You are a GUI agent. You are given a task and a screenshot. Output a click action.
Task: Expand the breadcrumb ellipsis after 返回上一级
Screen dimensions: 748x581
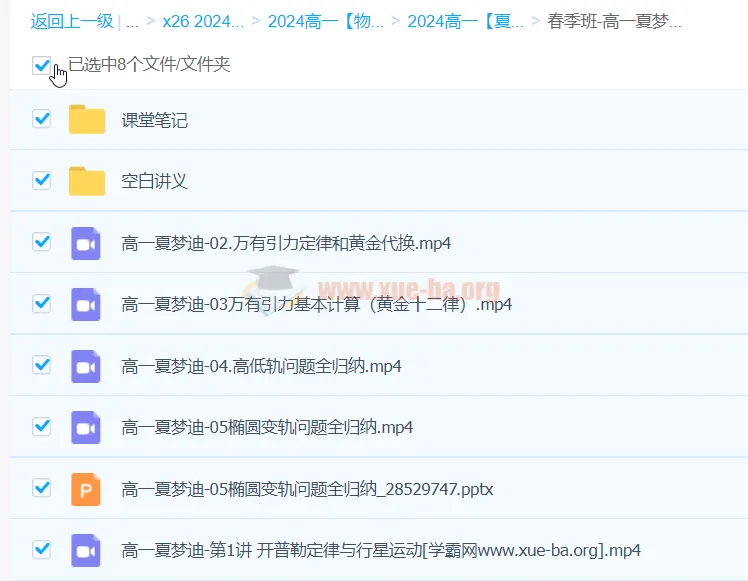tap(132, 21)
